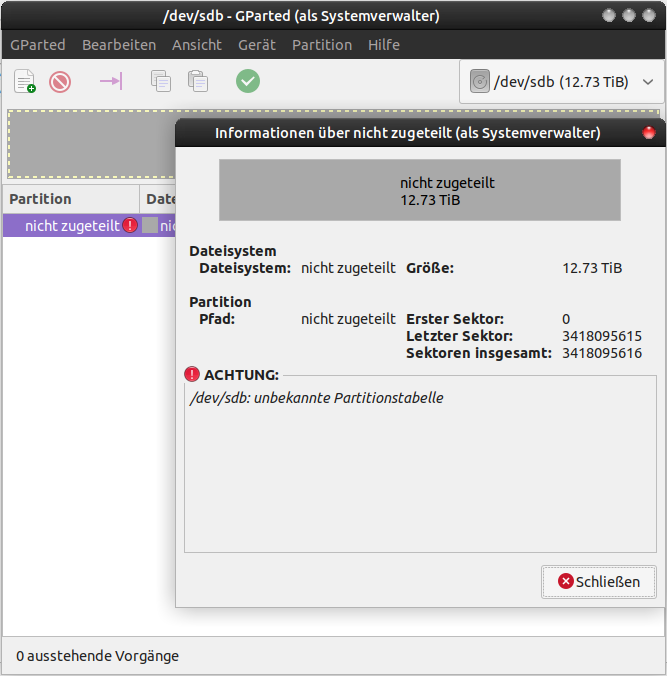Click the Erster Sektor value 0
This screenshot has height=676, width=667.
[x=566, y=319]
